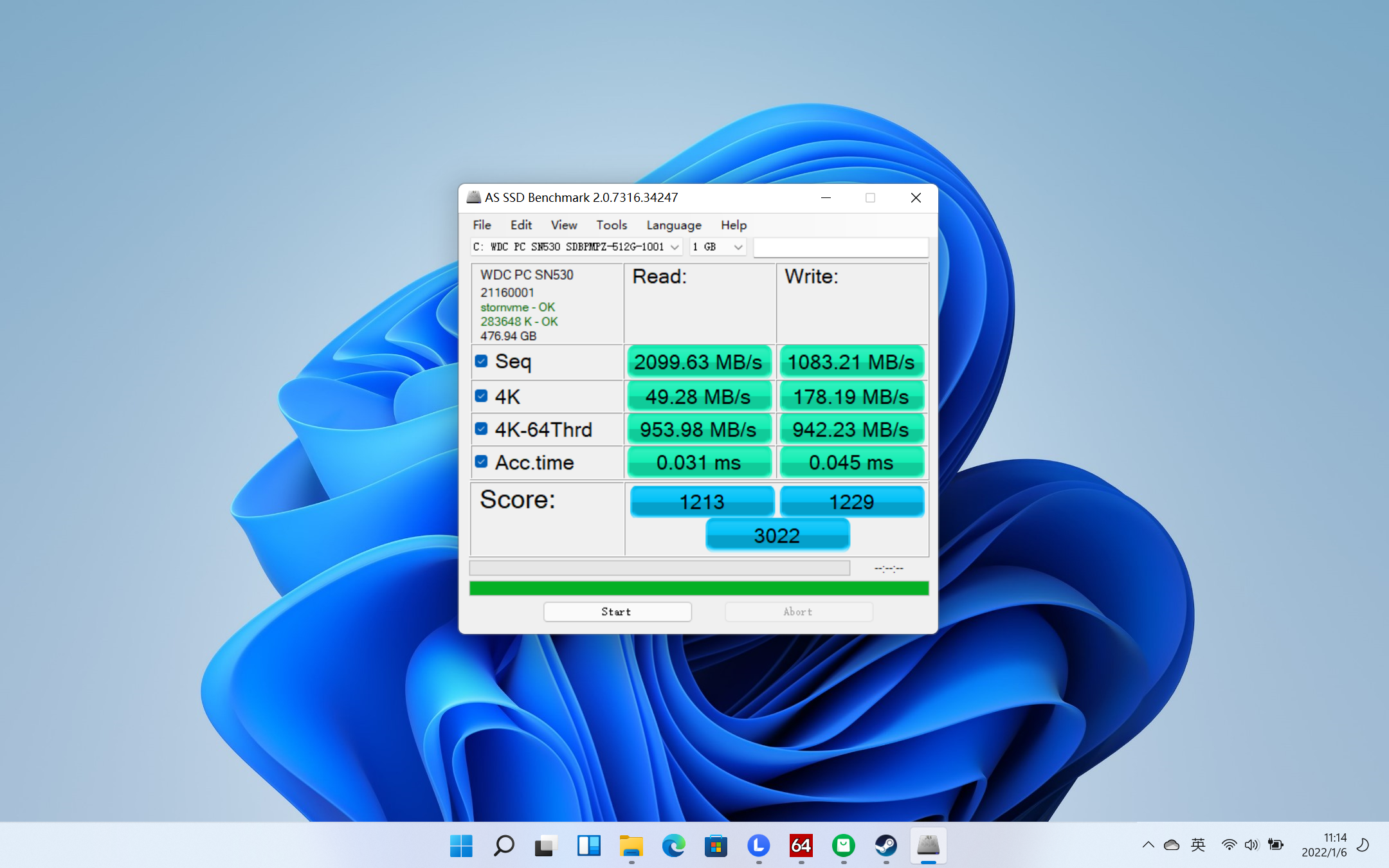Click the Start benchmark button
The width and height of the screenshot is (1389, 868).
(617, 611)
